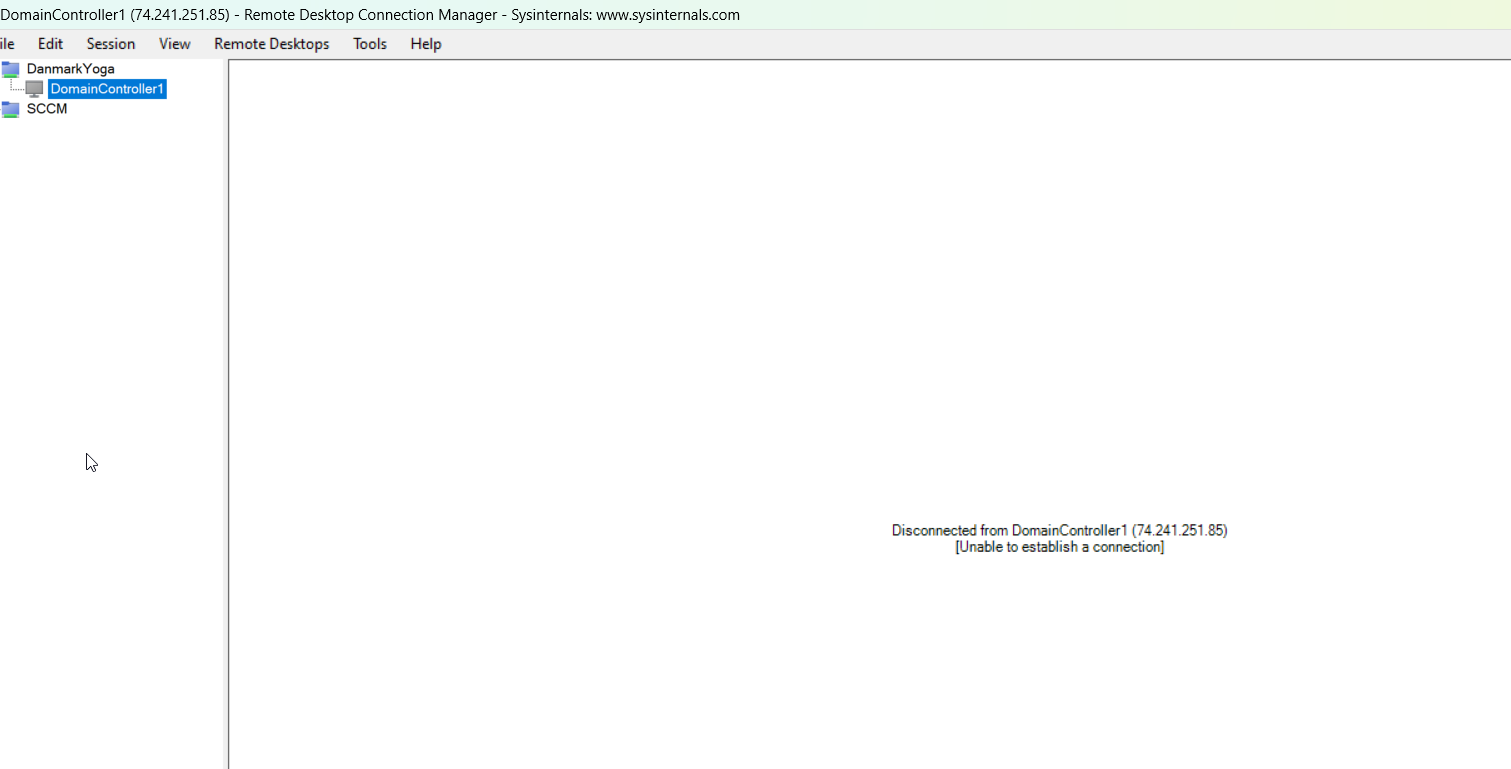Open the Session menu

111,44
